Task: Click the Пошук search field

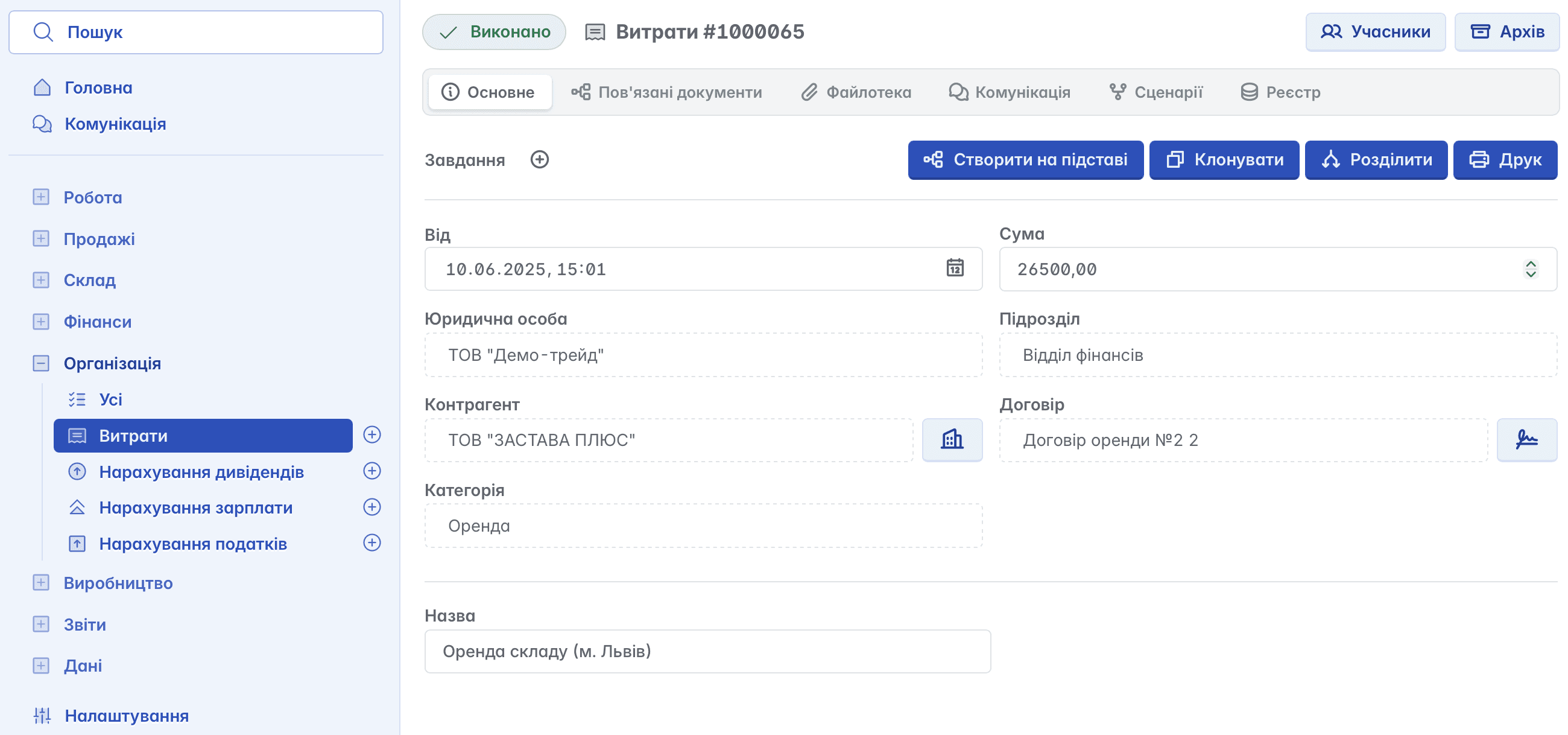Action: point(196,31)
